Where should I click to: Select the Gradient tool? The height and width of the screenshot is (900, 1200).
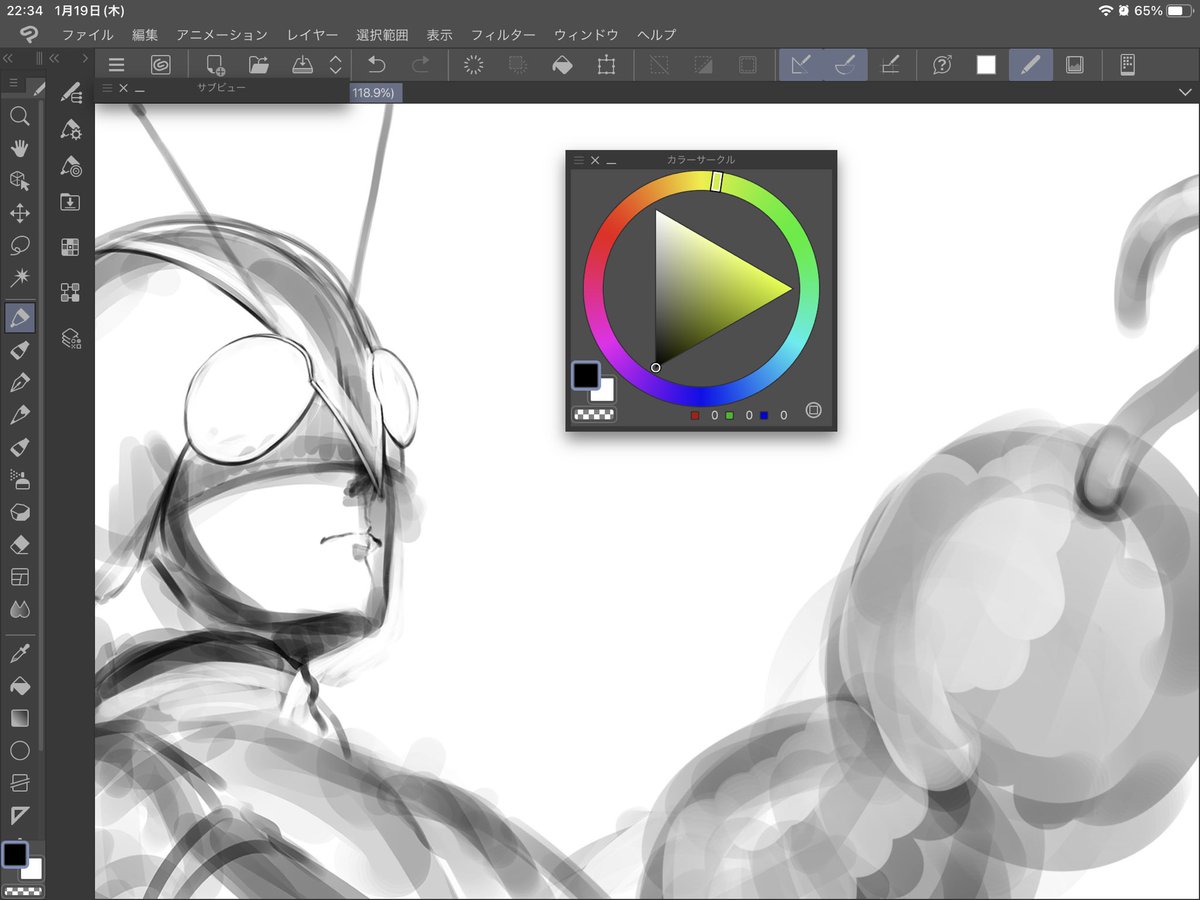[x=19, y=718]
